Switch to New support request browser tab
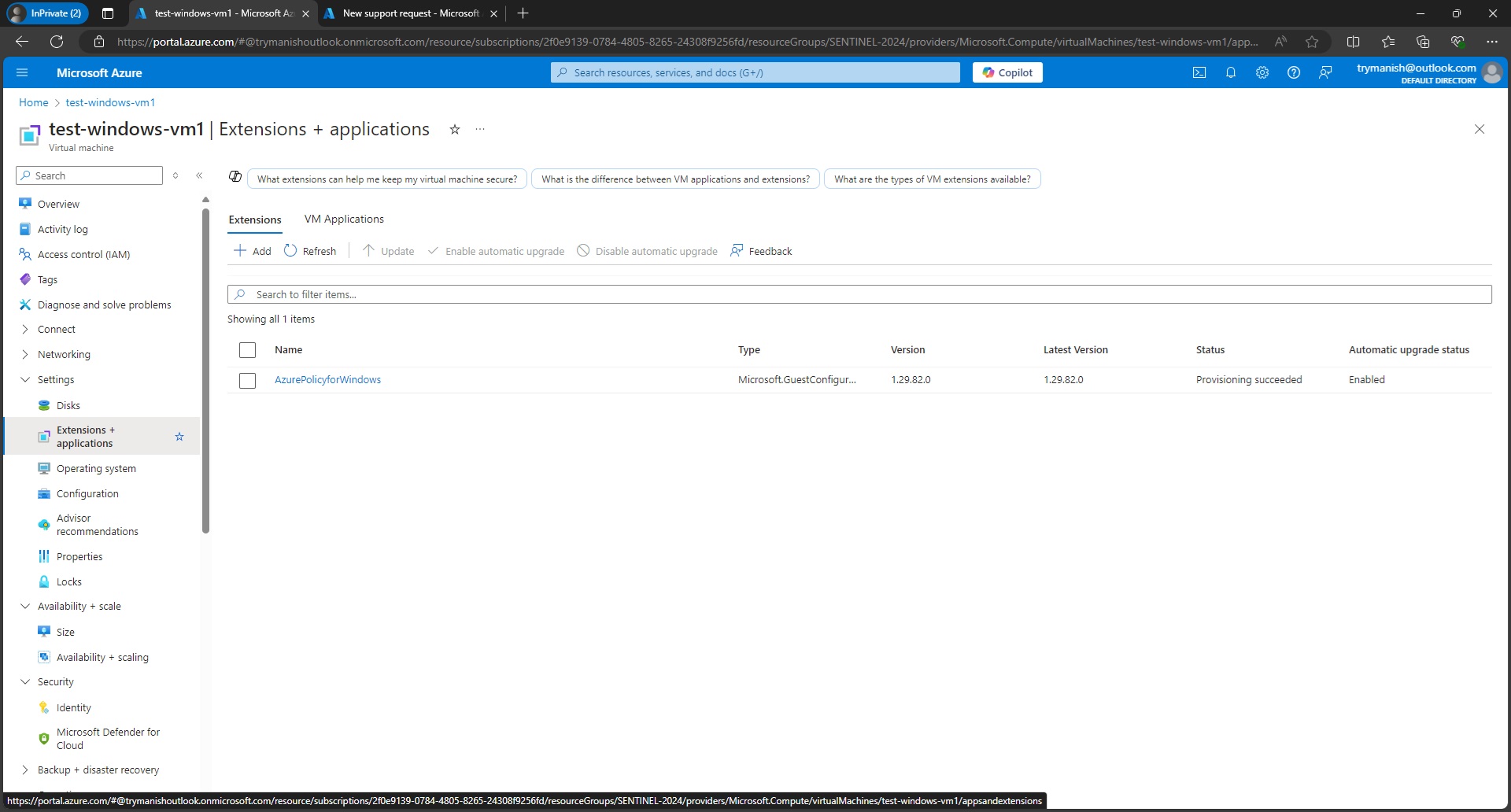Viewport: 1511px width, 812px height. tap(410, 13)
